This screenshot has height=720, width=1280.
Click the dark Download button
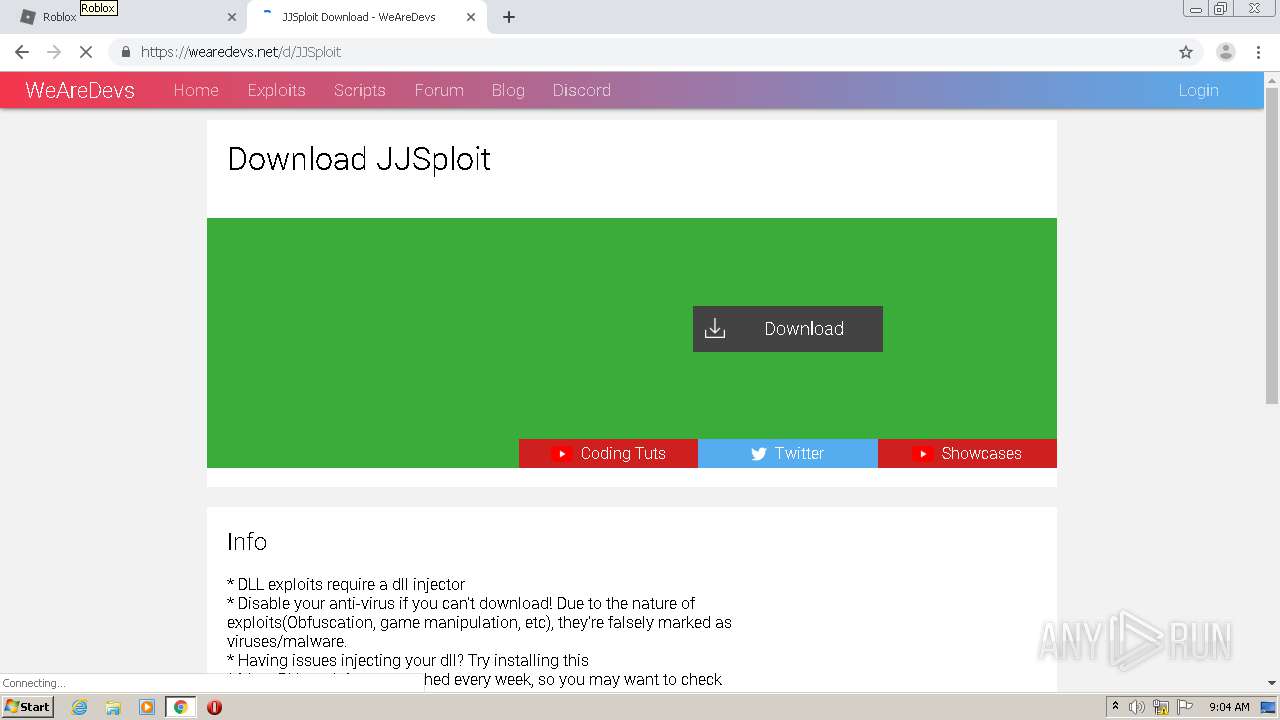pos(788,329)
